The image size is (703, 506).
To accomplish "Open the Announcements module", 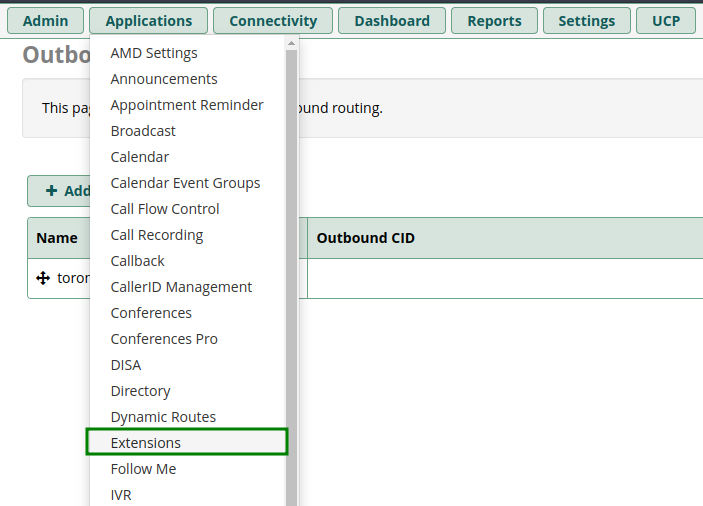I will coord(164,79).
